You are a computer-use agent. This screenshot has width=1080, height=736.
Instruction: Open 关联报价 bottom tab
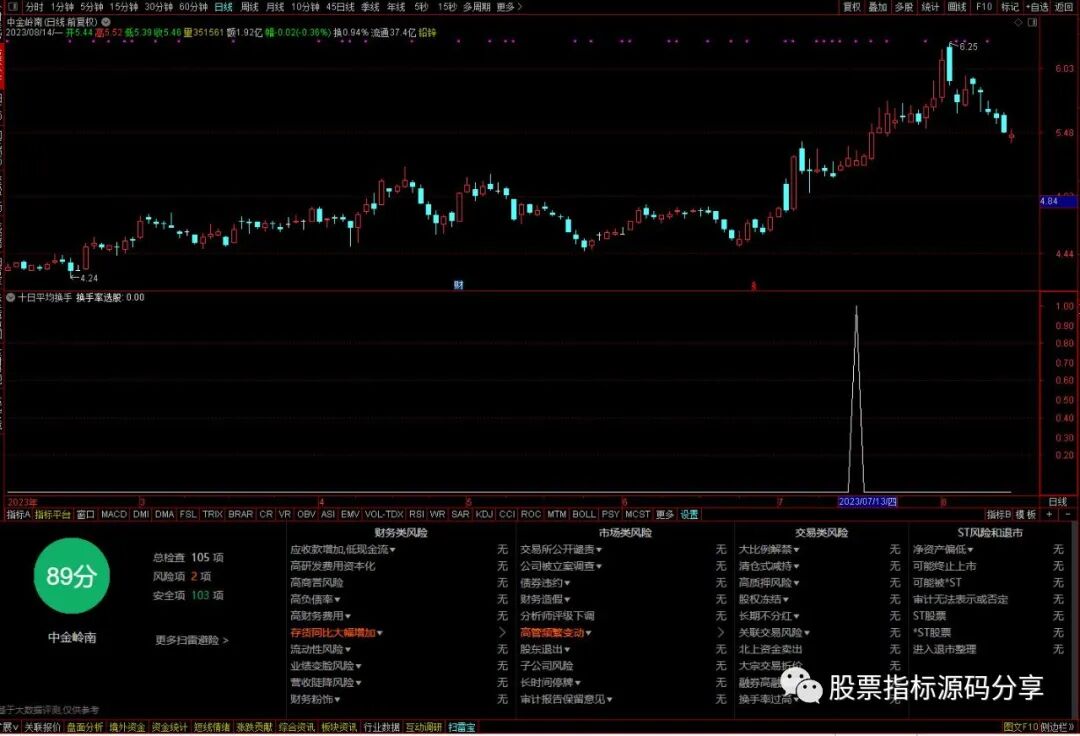point(42,727)
